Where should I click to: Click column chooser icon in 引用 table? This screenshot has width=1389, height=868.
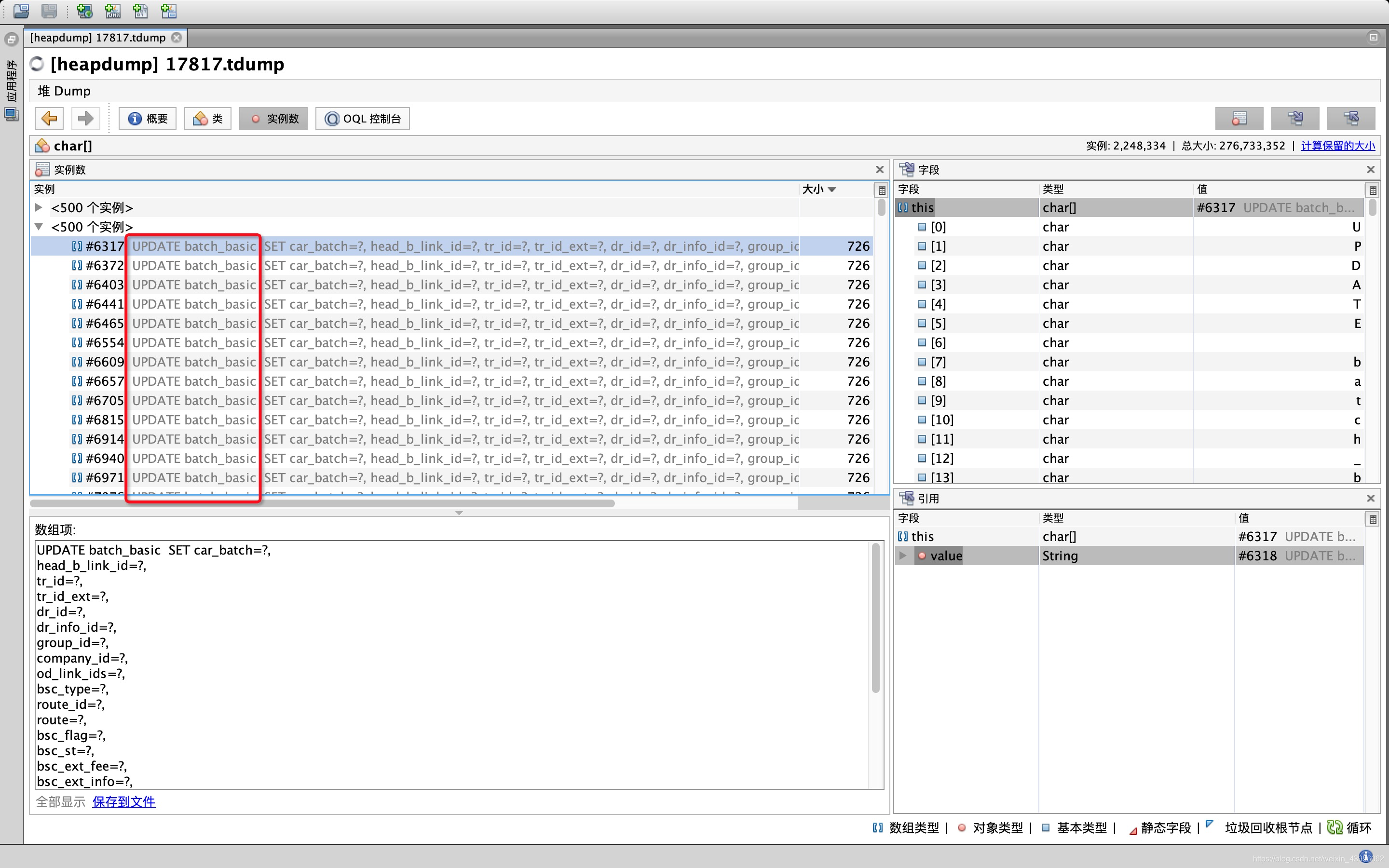click(x=1372, y=519)
